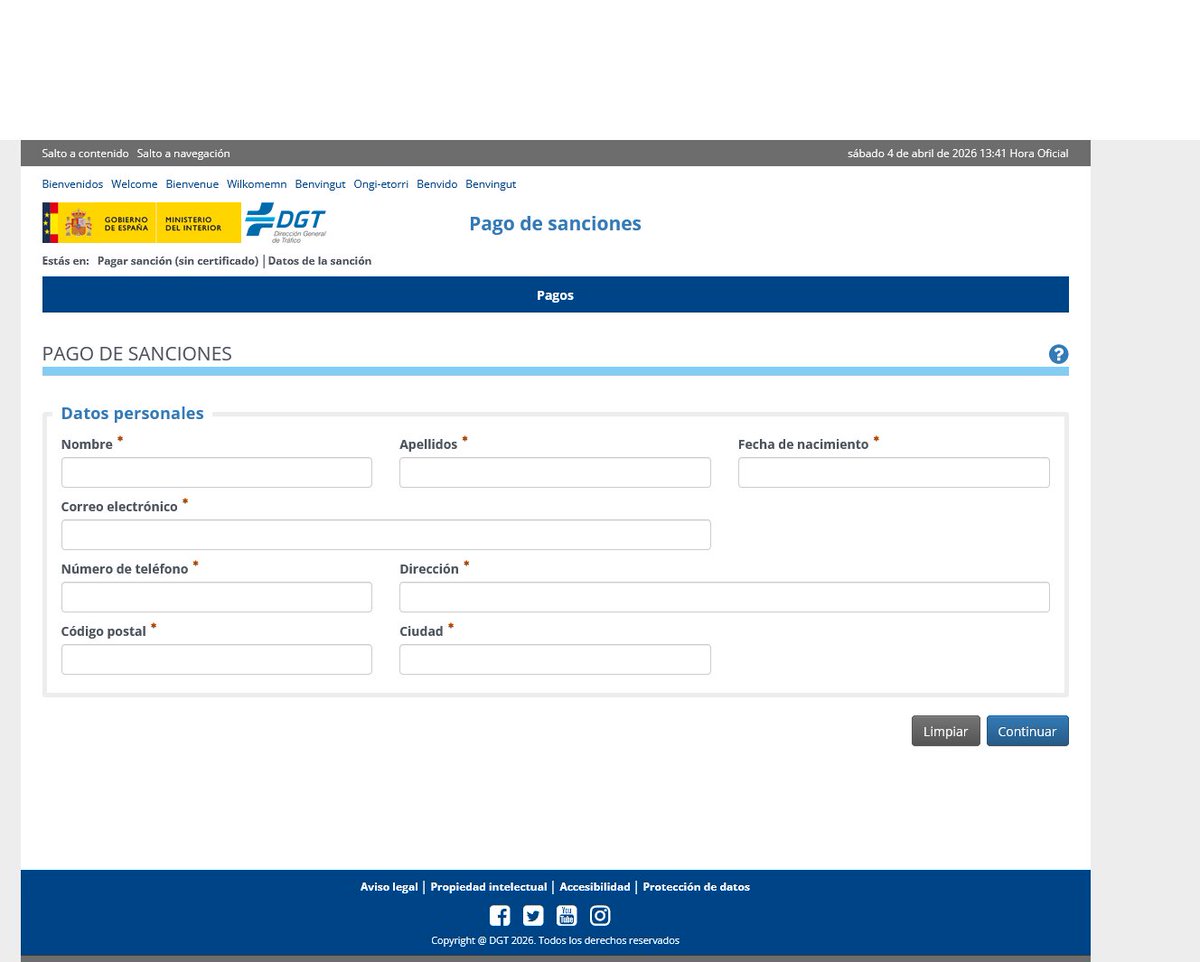1200x962 pixels.
Task: Open the DGT Twitter icon
Action: point(533,915)
